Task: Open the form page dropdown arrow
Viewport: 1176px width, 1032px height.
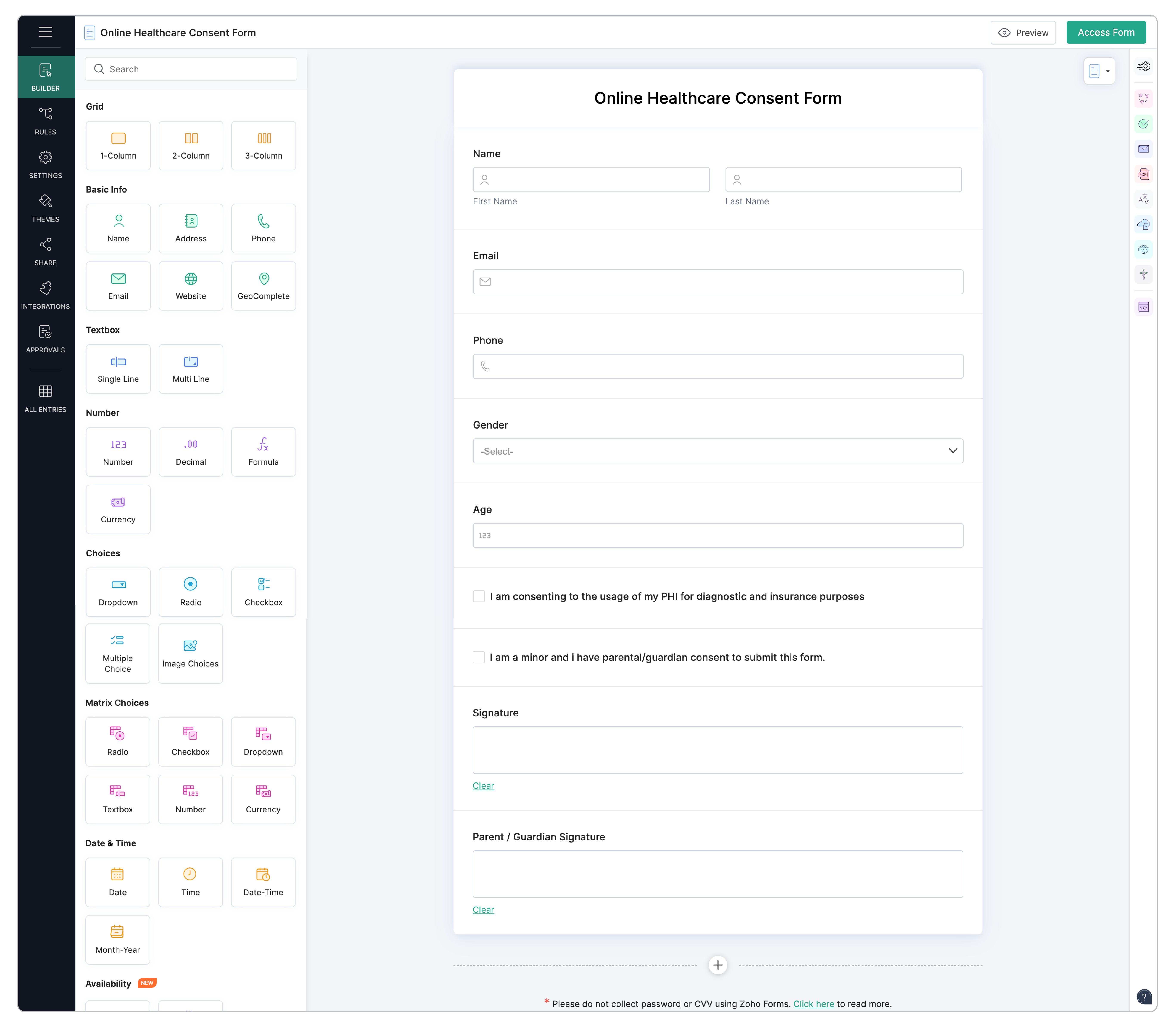Action: coord(1108,71)
